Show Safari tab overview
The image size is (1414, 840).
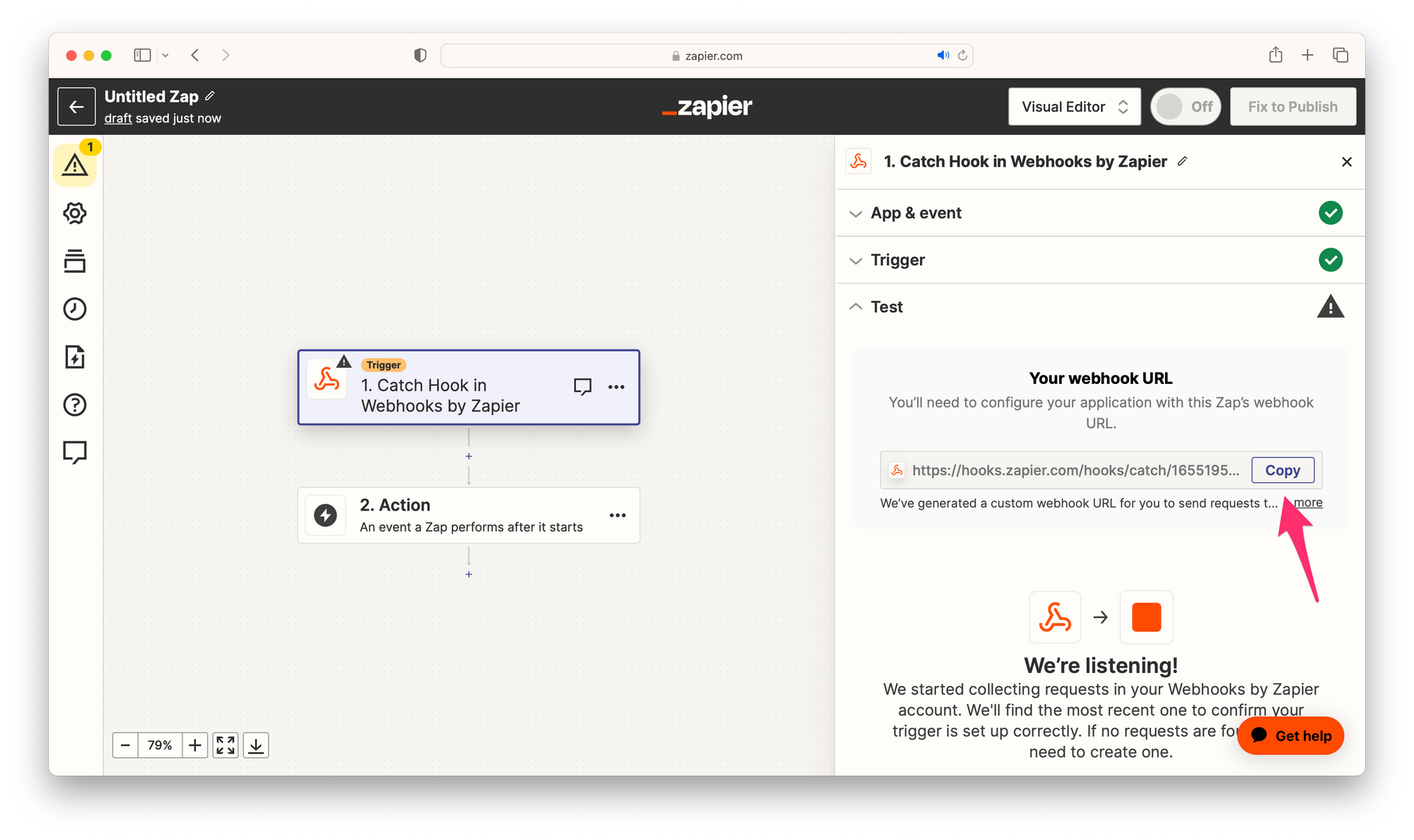tap(1340, 55)
